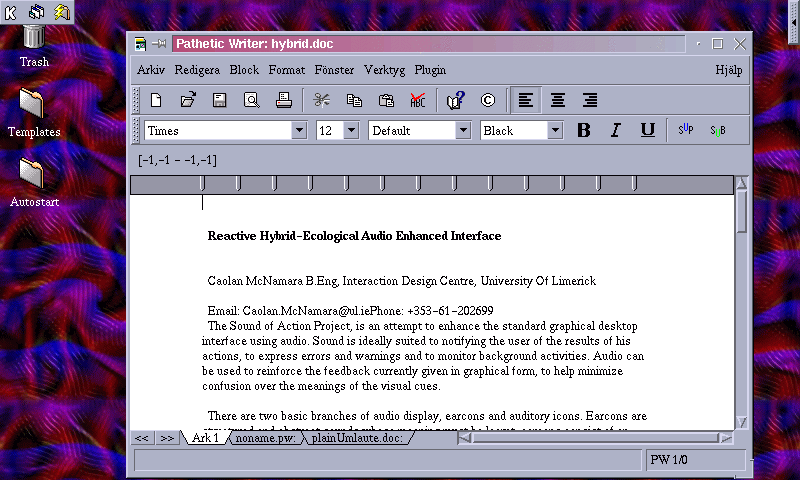Viewport: 800px width, 480px height.
Task: Save the document with the floppy disk icon
Action: tap(219, 100)
